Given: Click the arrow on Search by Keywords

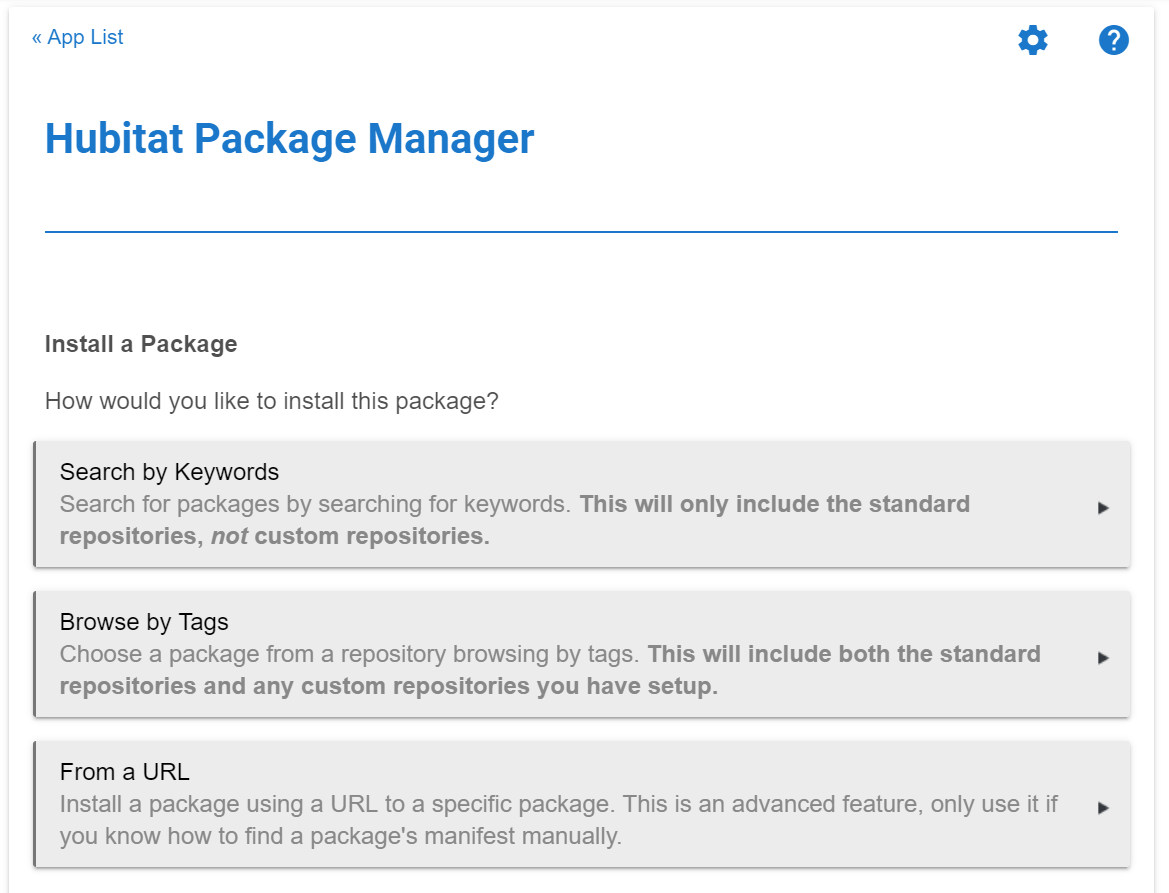Looking at the screenshot, I should [x=1103, y=508].
